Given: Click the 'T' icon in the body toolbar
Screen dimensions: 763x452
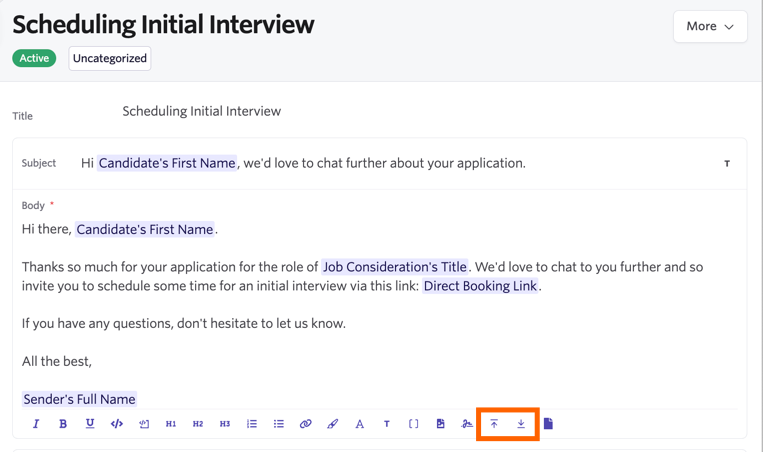Looking at the screenshot, I should 387,424.
